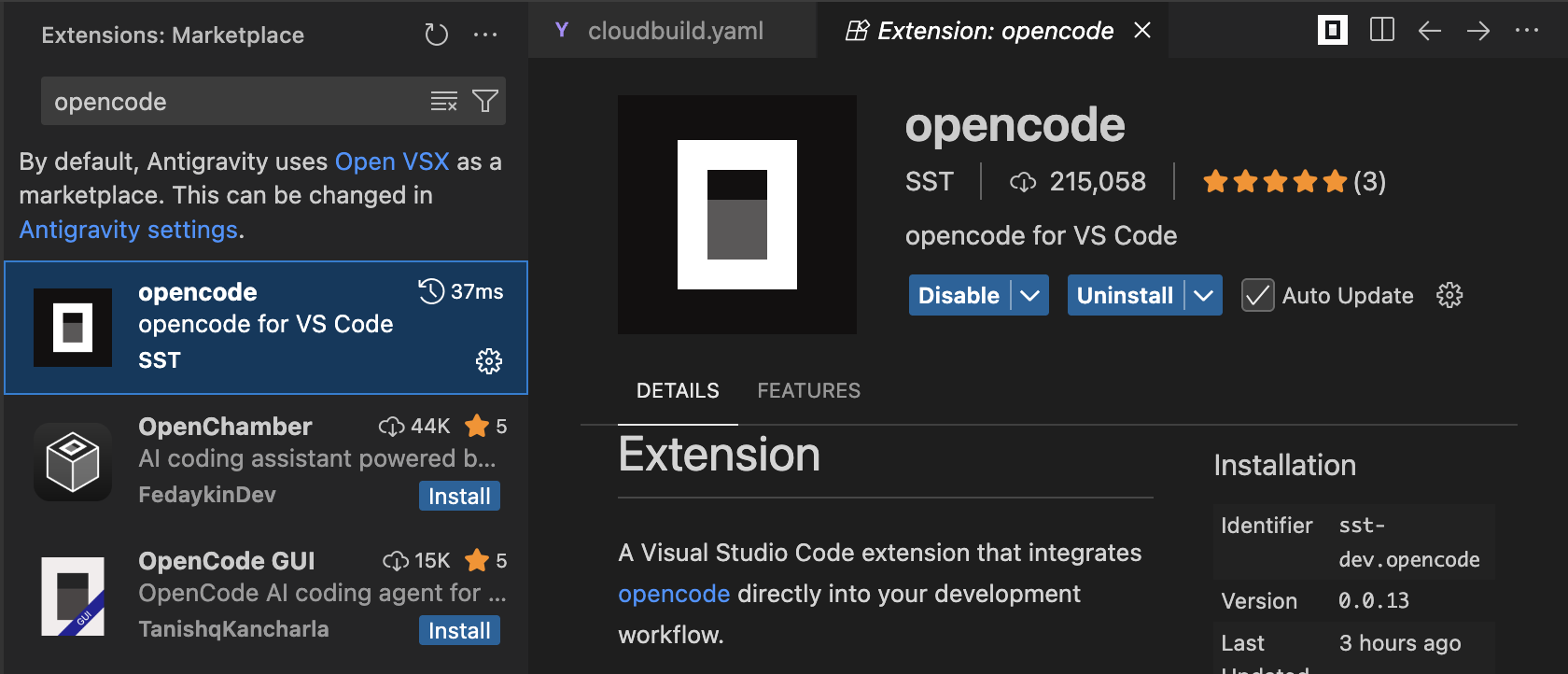Click the 215,058 download count
The width and height of the screenshot is (1568, 674).
tap(1078, 181)
